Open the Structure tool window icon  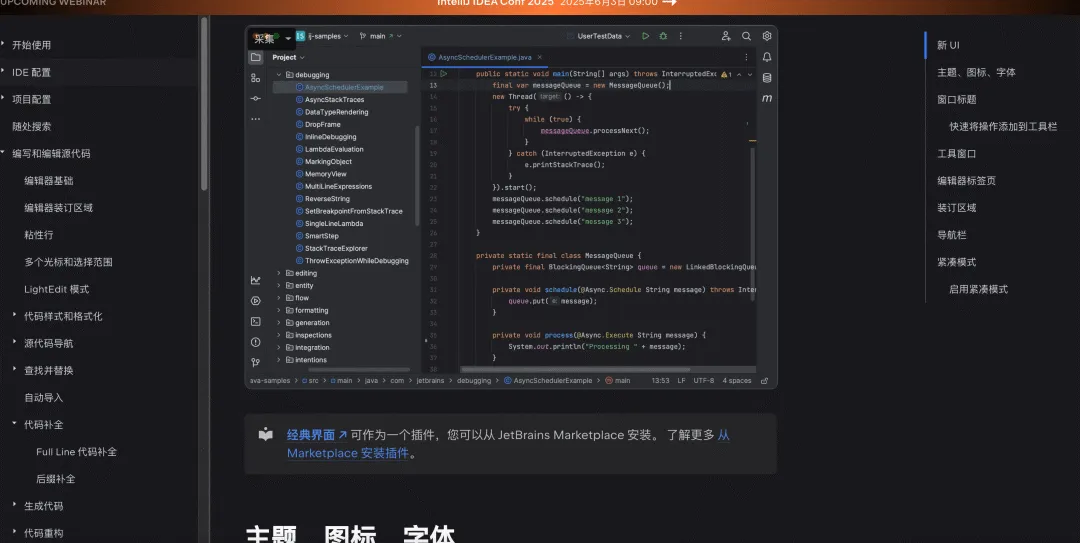pos(256,78)
